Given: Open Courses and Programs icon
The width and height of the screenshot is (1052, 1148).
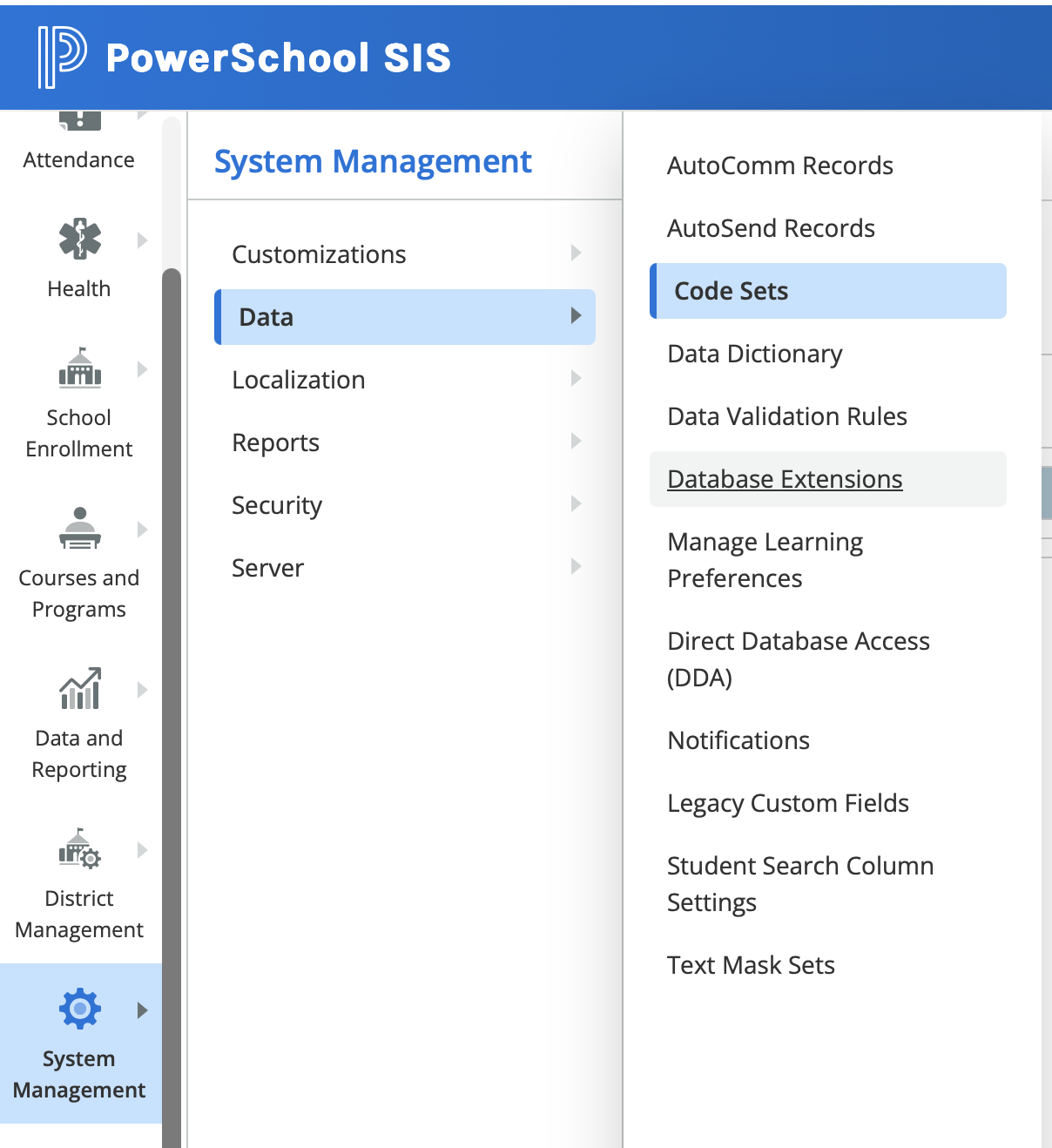Looking at the screenshot, I should click(79, 529).
